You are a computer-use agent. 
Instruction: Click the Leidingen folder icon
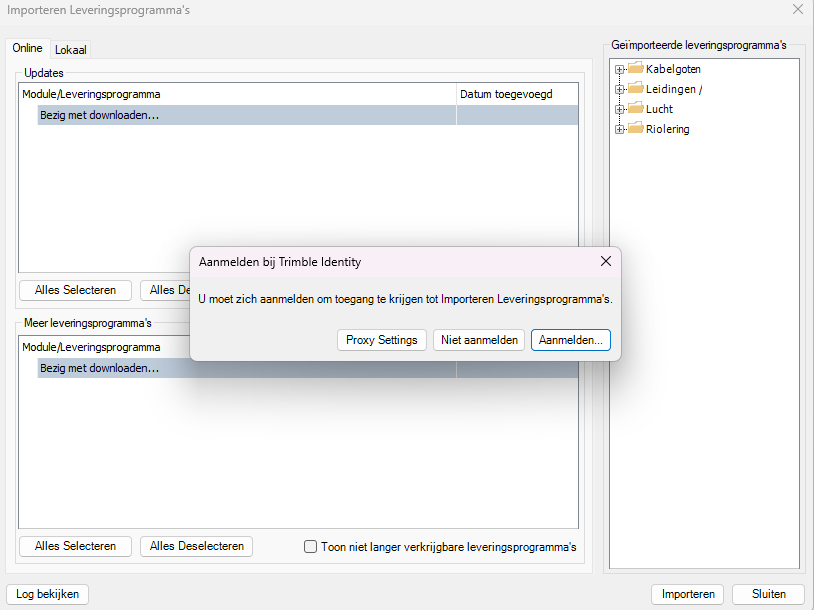[635, 88]
